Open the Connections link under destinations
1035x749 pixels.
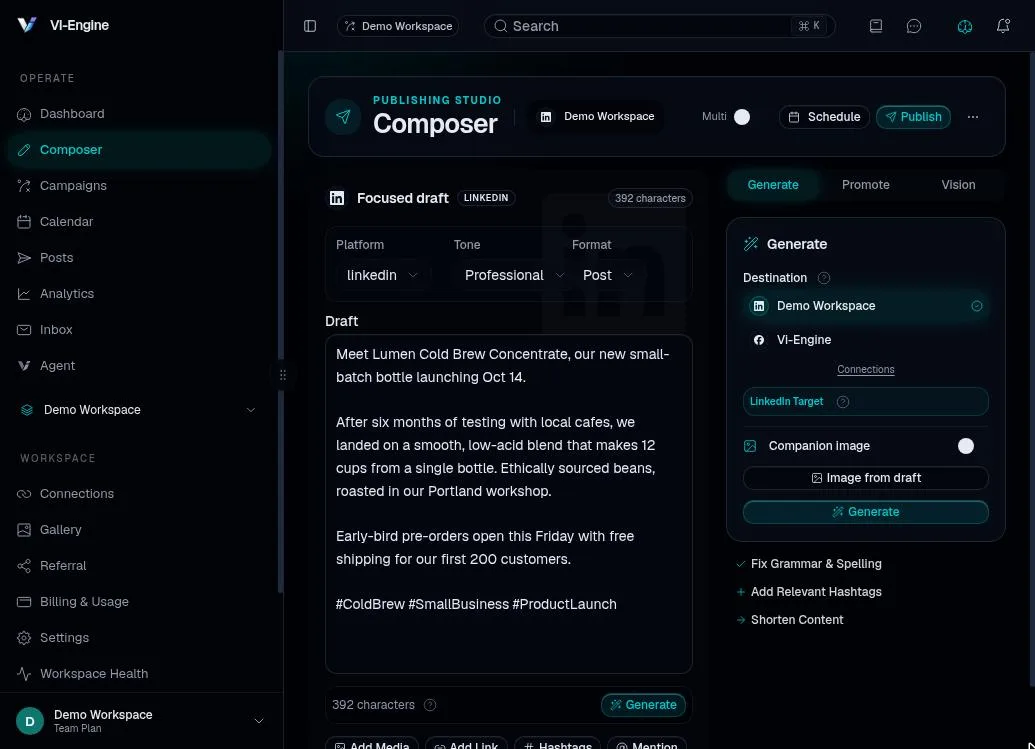coord(865,370)
